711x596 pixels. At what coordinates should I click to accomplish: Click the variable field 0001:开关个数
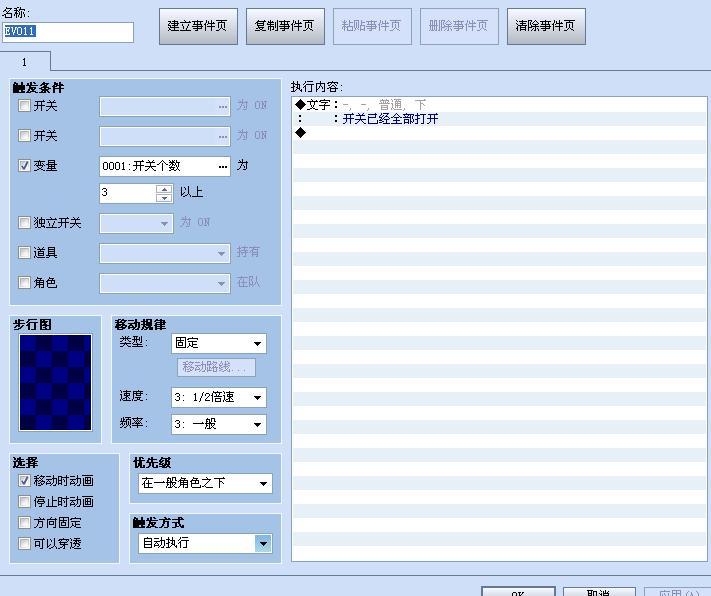click(165, 166)
